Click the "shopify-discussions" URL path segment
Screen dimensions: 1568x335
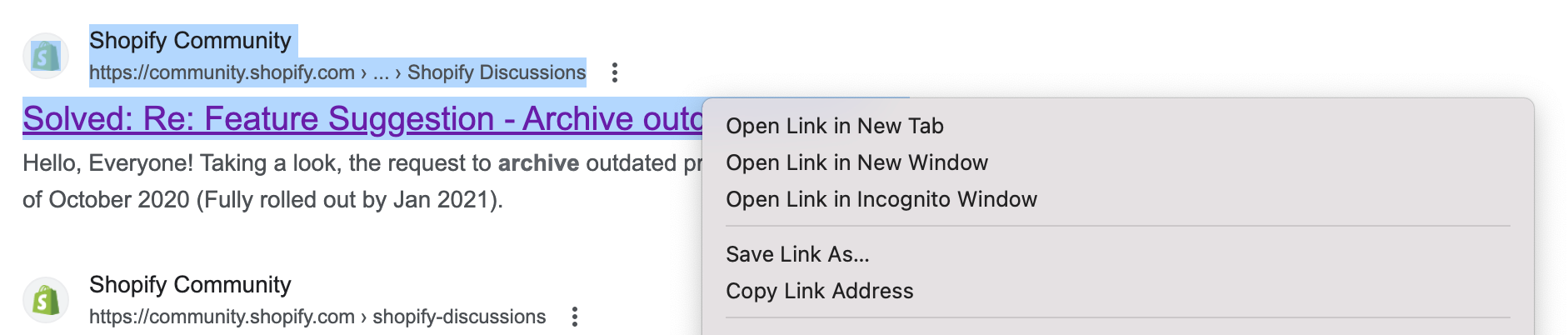[459, 317]
